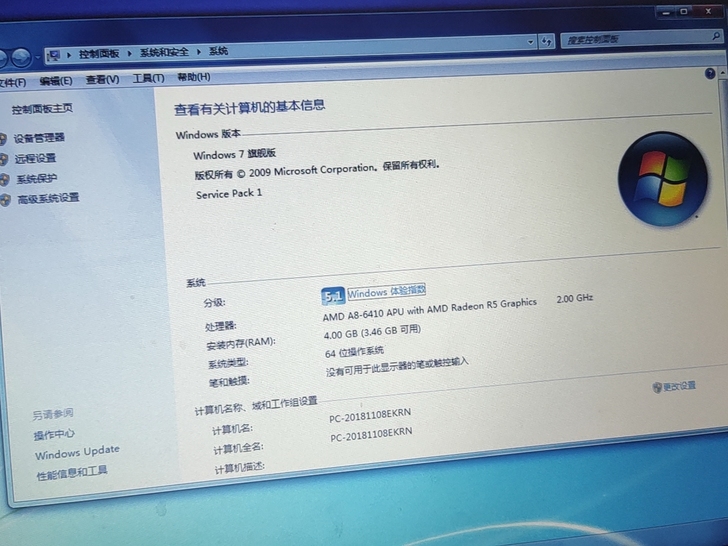The image size is (728, 546).
Task: Open recent pages dropdown beside navigation arrows
Action: click(x=38, y=58)
